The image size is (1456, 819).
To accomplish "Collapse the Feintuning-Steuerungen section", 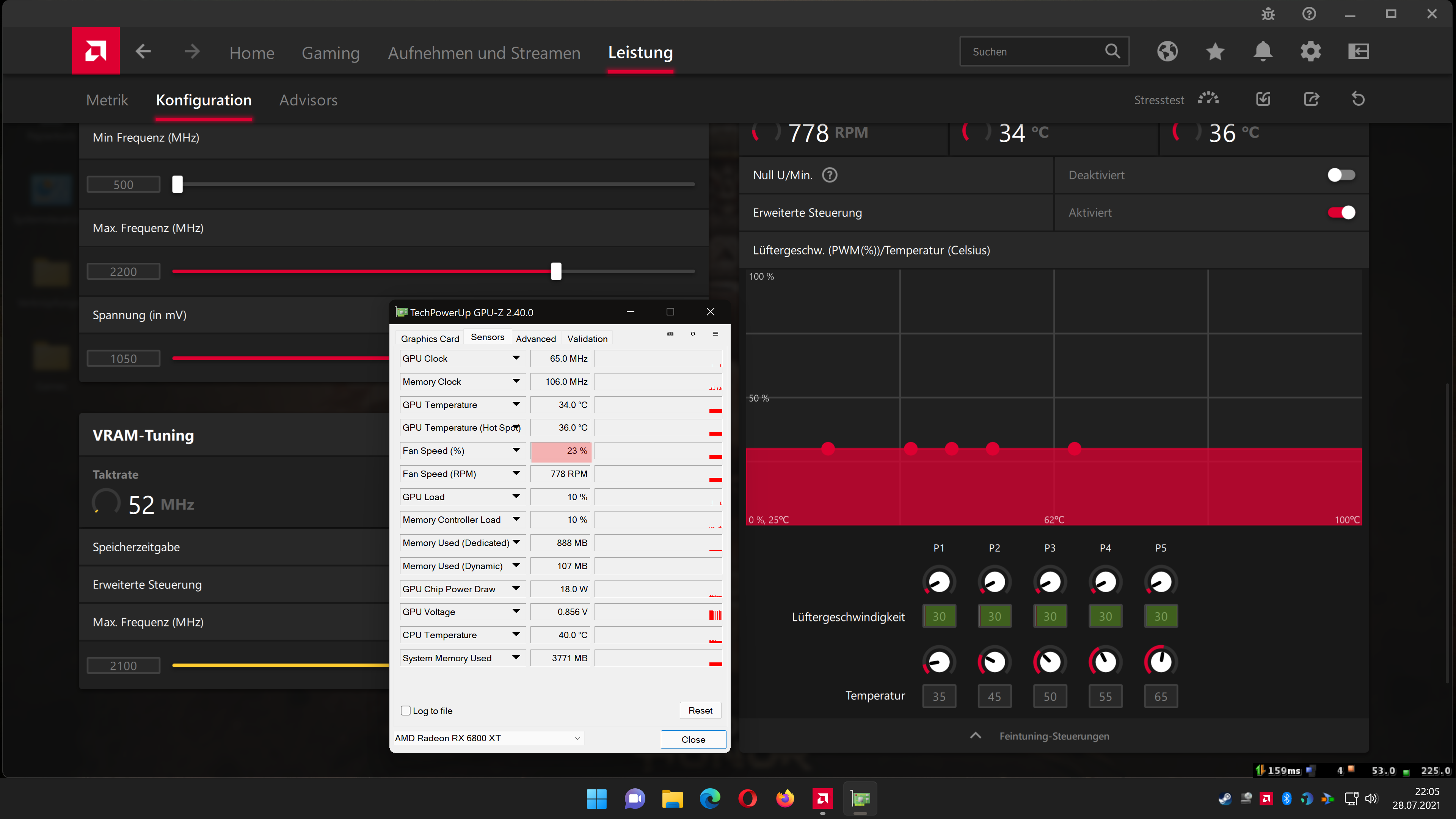I will (976, 736).
